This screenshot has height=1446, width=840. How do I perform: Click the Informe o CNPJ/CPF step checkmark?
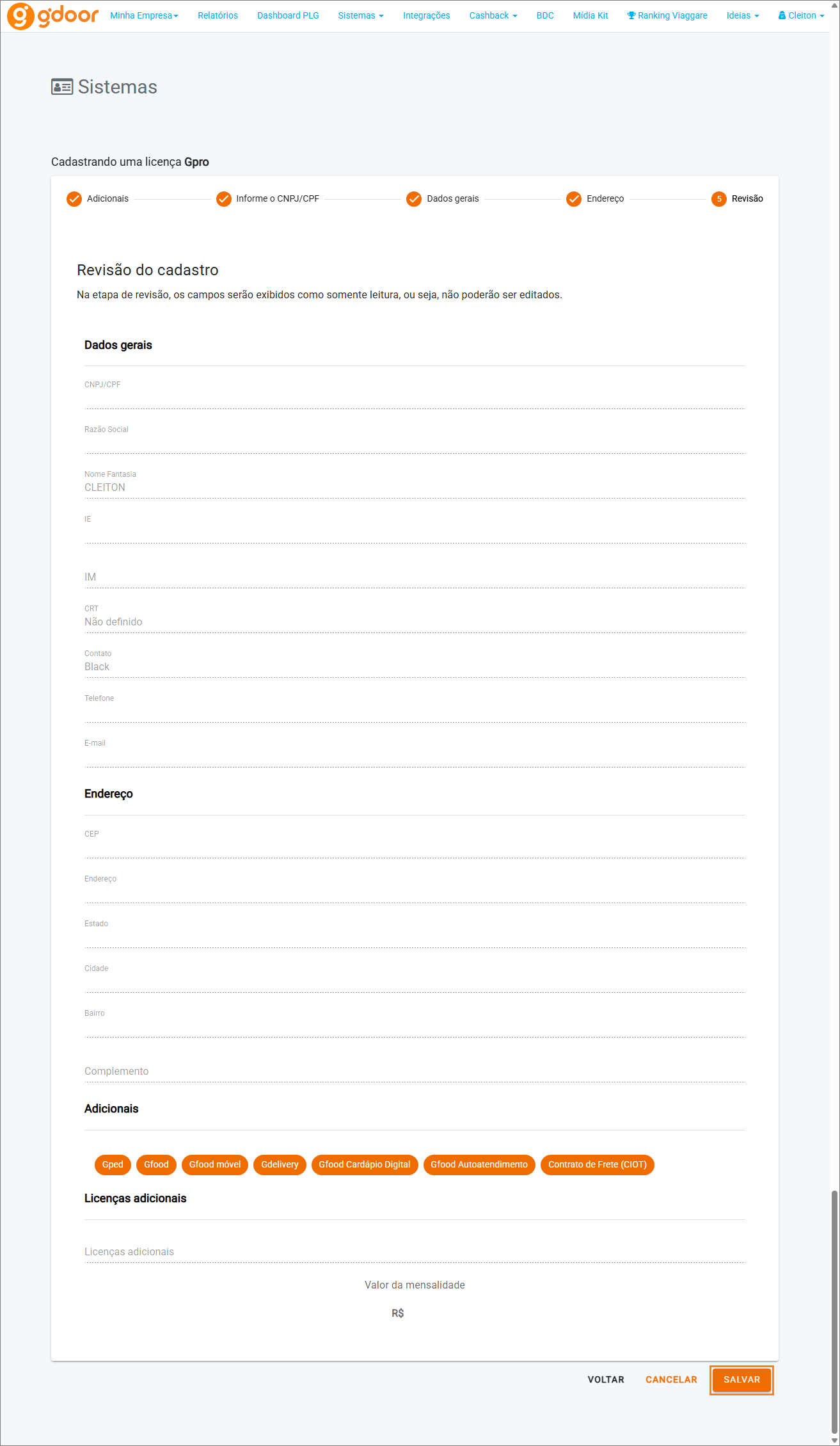[223, 199]
